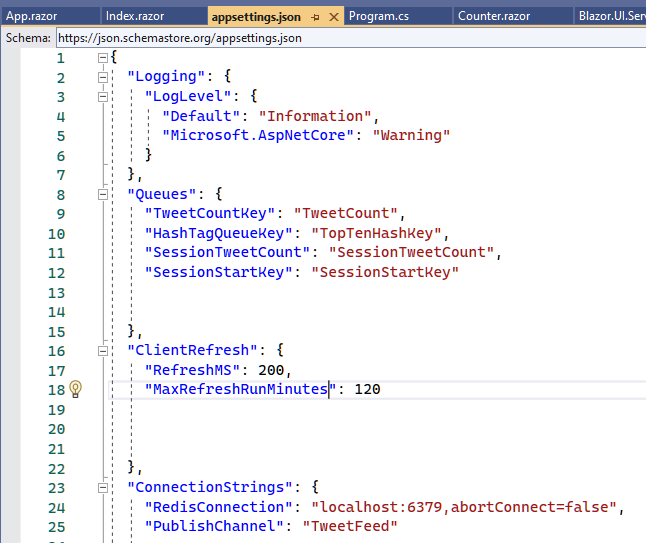Click the "HashTagQueueKey" key
The height and width of the screenshot is (543, 646).
coord(219,233)
